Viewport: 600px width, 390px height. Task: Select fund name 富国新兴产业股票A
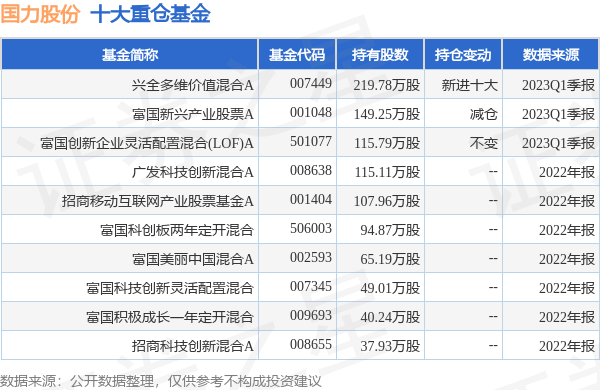[192, 114]
